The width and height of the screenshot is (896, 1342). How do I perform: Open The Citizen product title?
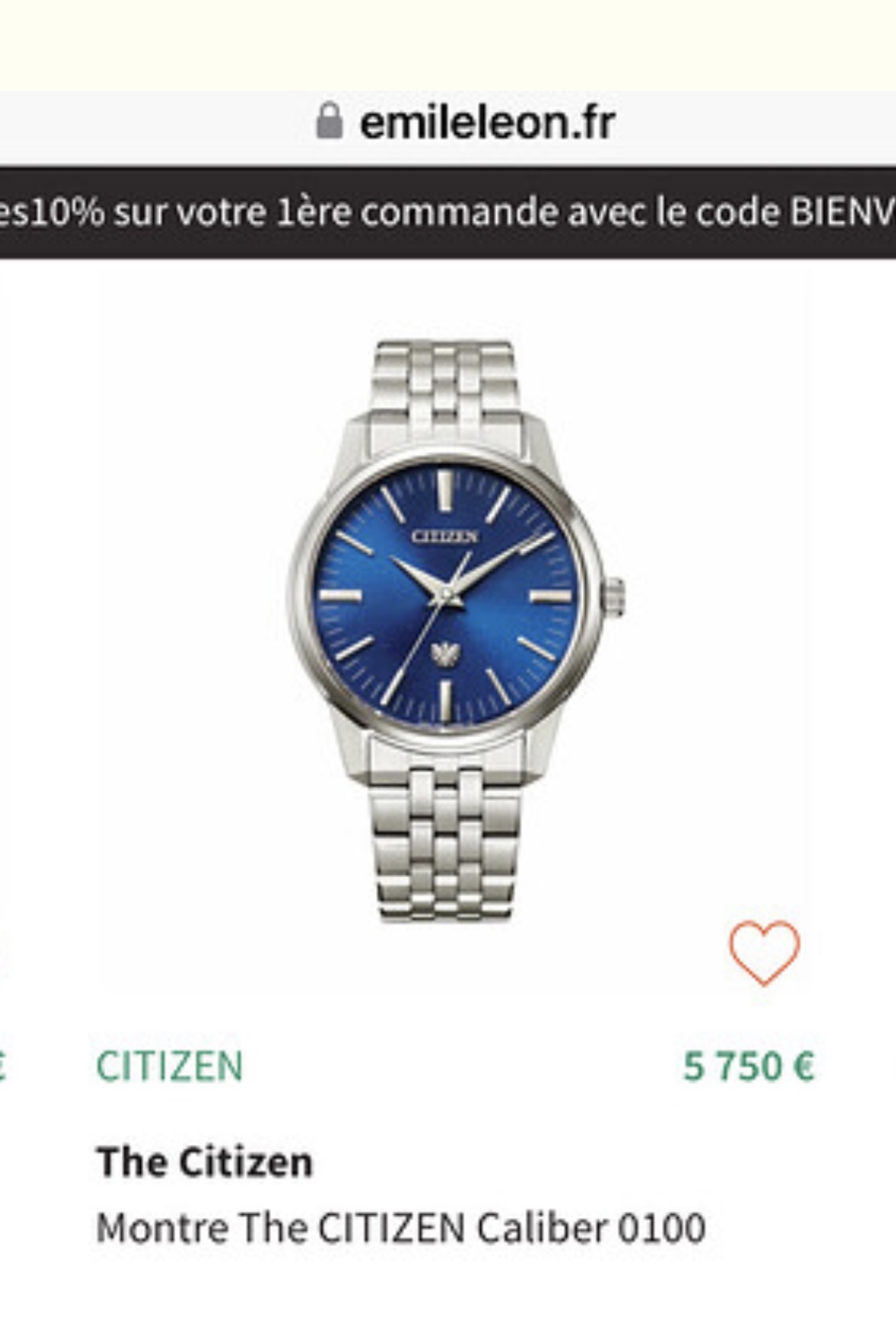tap(204, 1161)
